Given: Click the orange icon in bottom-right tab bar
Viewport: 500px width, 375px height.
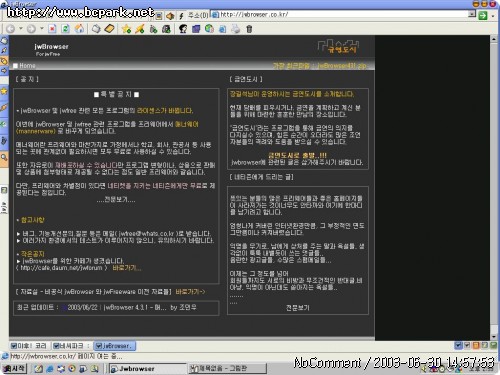Looking at the screenshot, I should (x=476, y=346).
